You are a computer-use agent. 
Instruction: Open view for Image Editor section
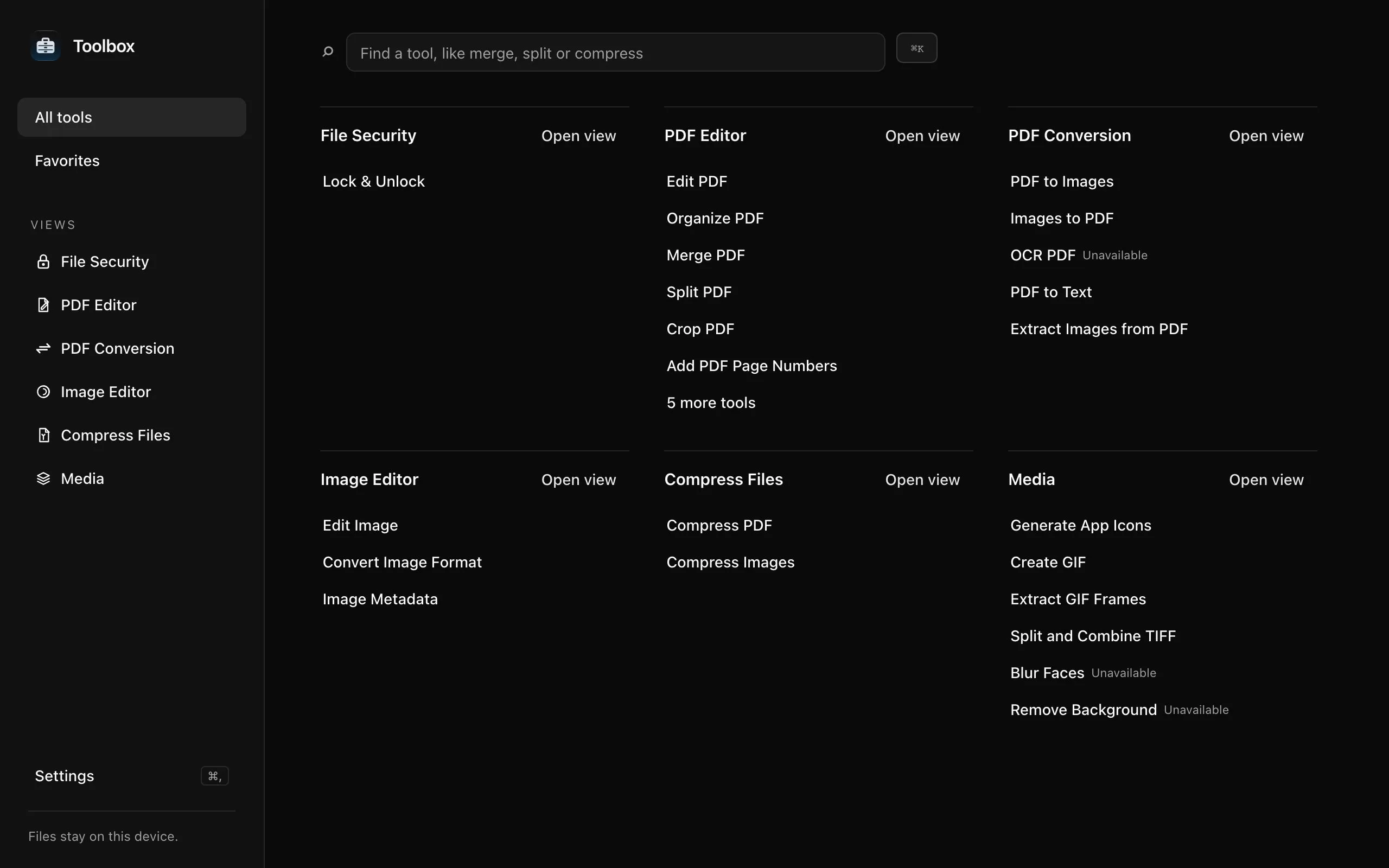click(x=578, y=480)
